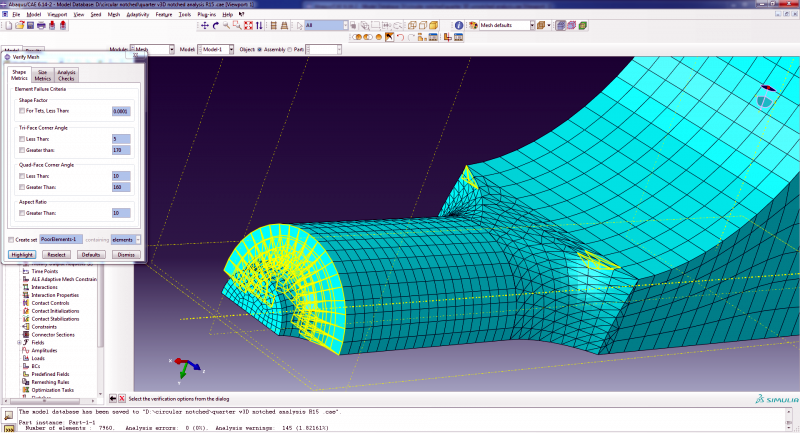The height and width of the screenshot is (433, 800).
Task: Select the Pan View tool
Action: coord(205,26)
